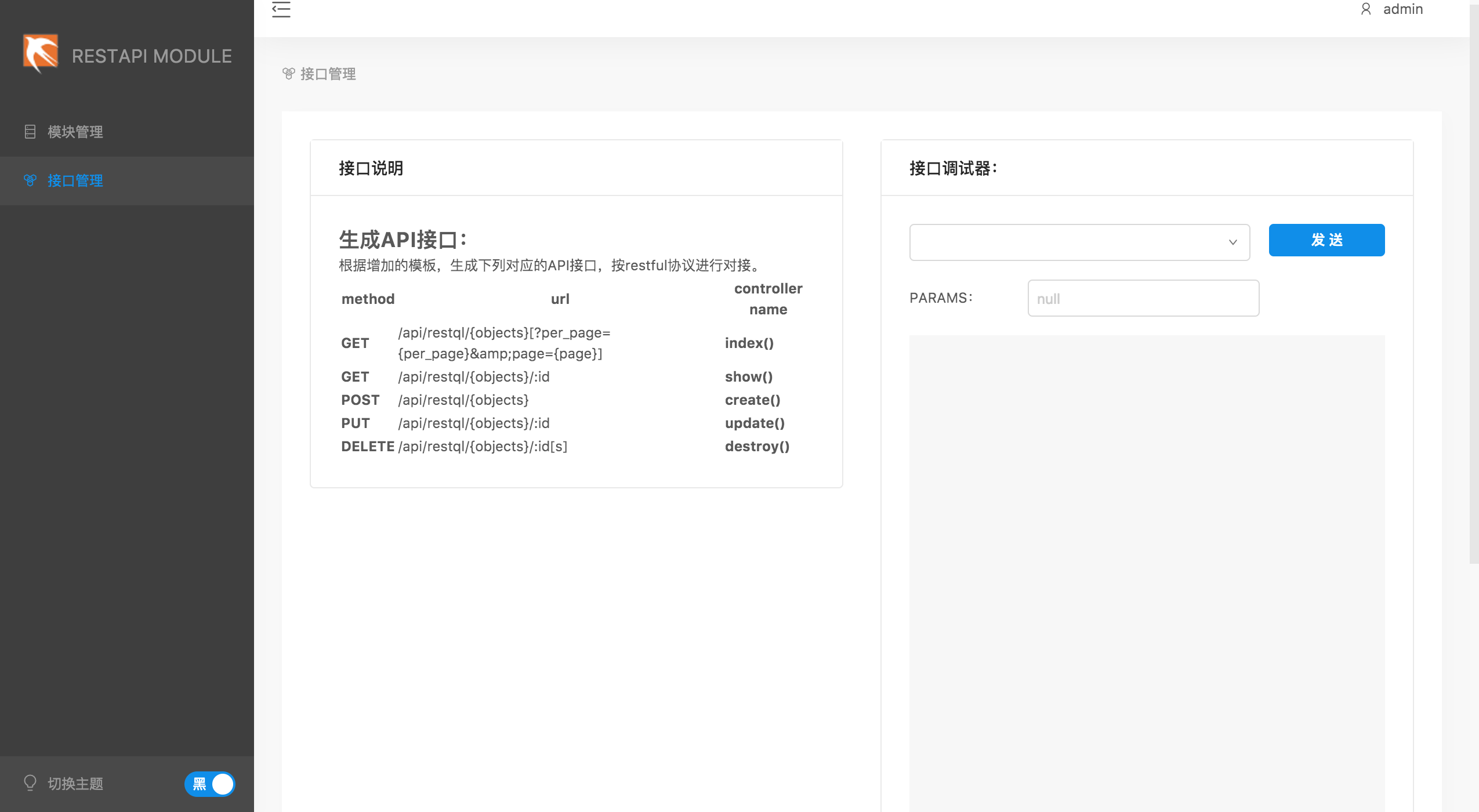Screen dimensions: 1479x812
Task: Click the dropdown chevron arrow
Action: coord(1232,242)
